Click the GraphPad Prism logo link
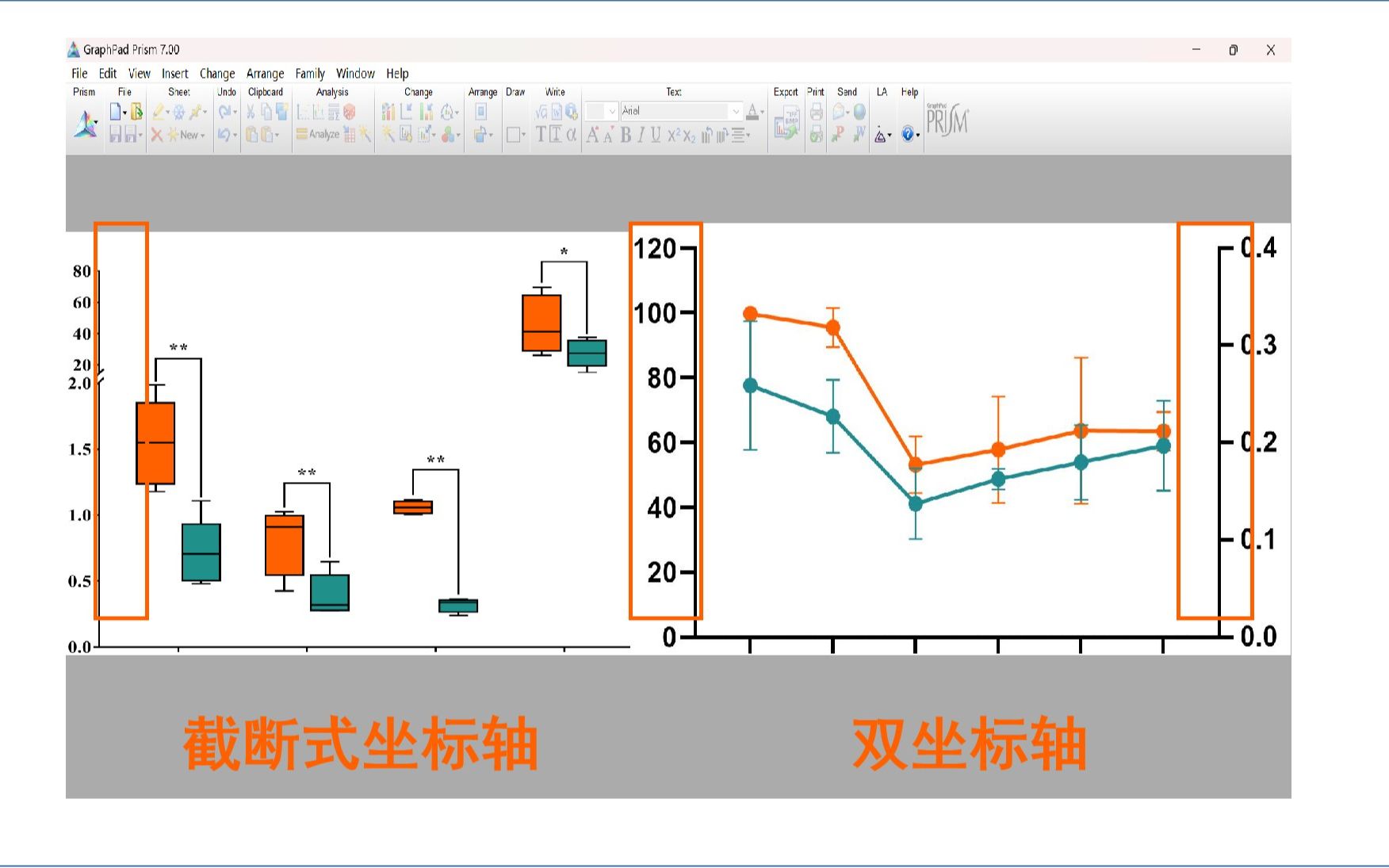This screenshot has height=868, width=1389. point(947,120)
